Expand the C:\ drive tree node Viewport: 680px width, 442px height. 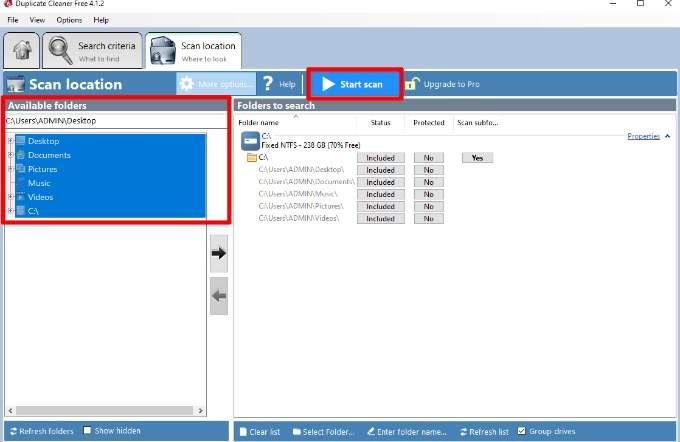(x=10, y=210)
